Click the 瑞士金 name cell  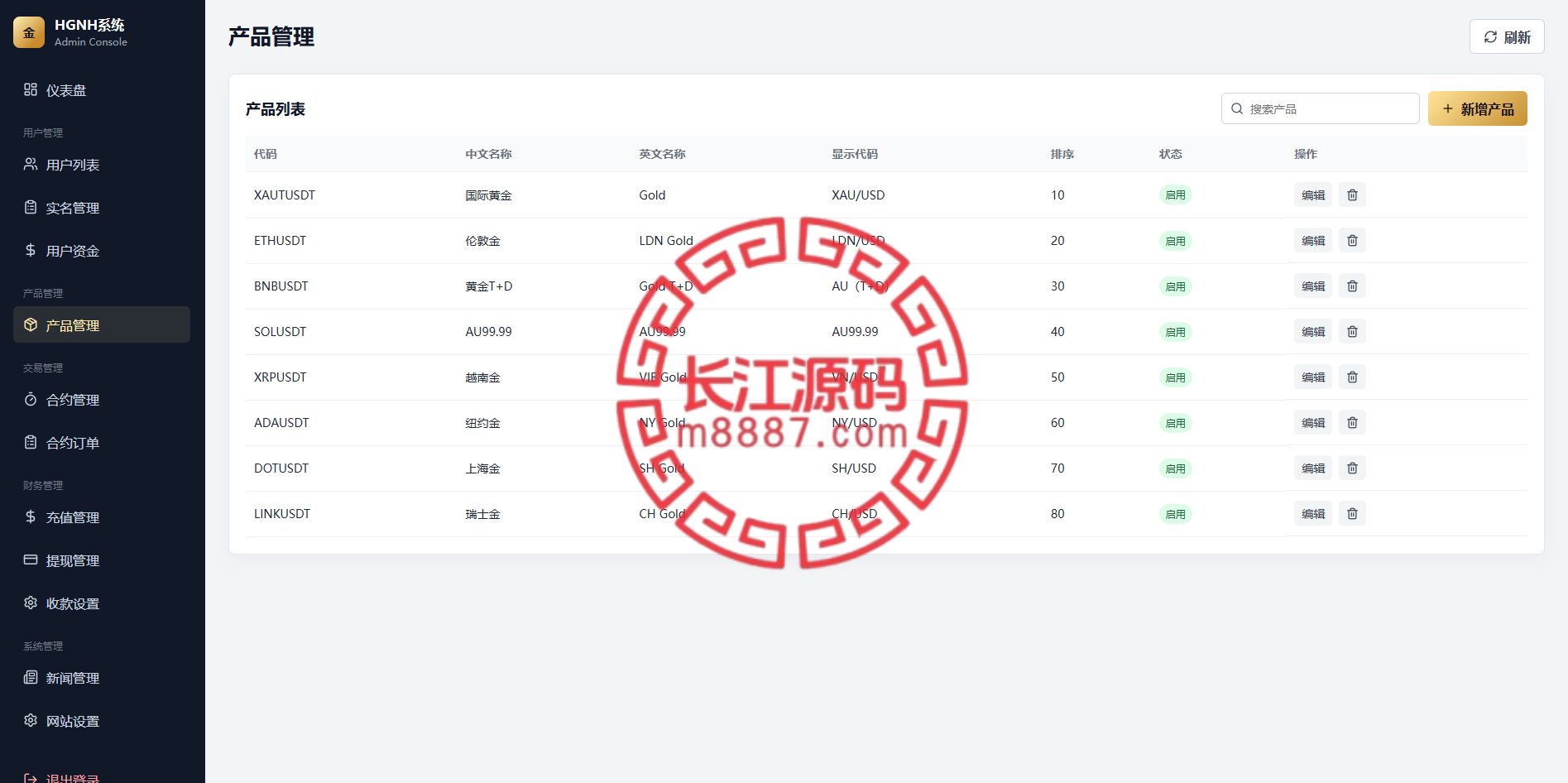point(482,514)
